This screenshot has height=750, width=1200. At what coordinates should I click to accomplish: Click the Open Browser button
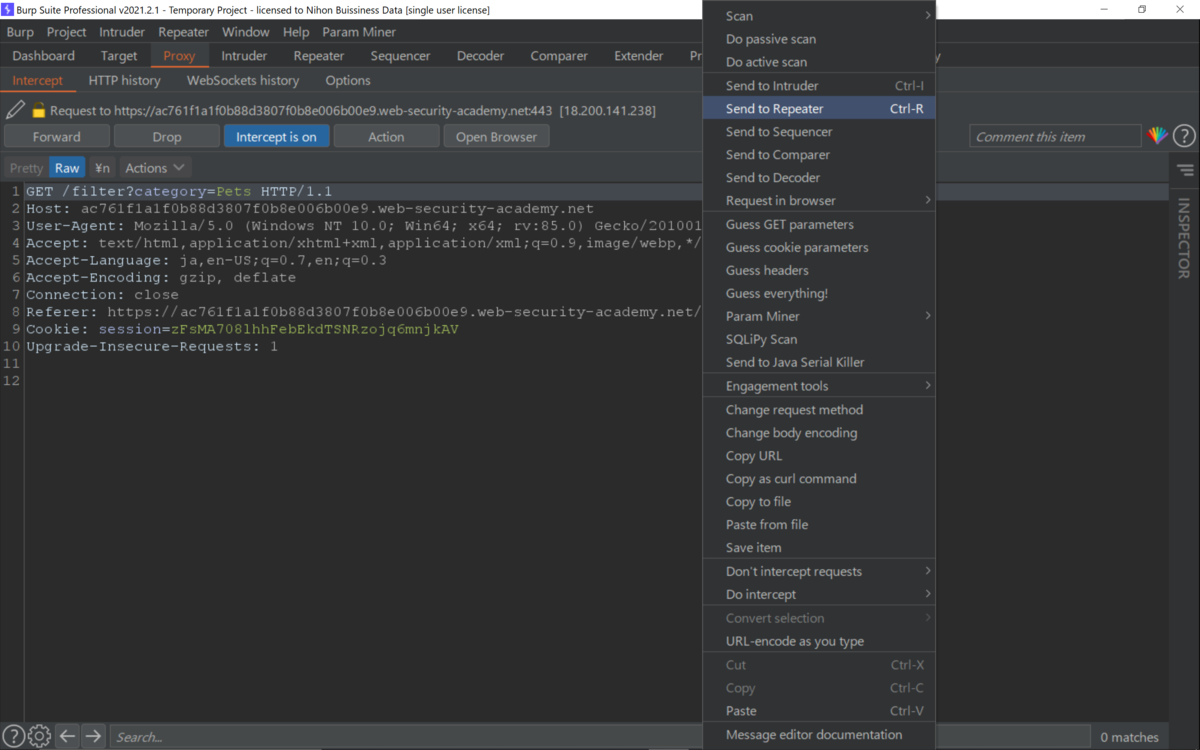497,136
